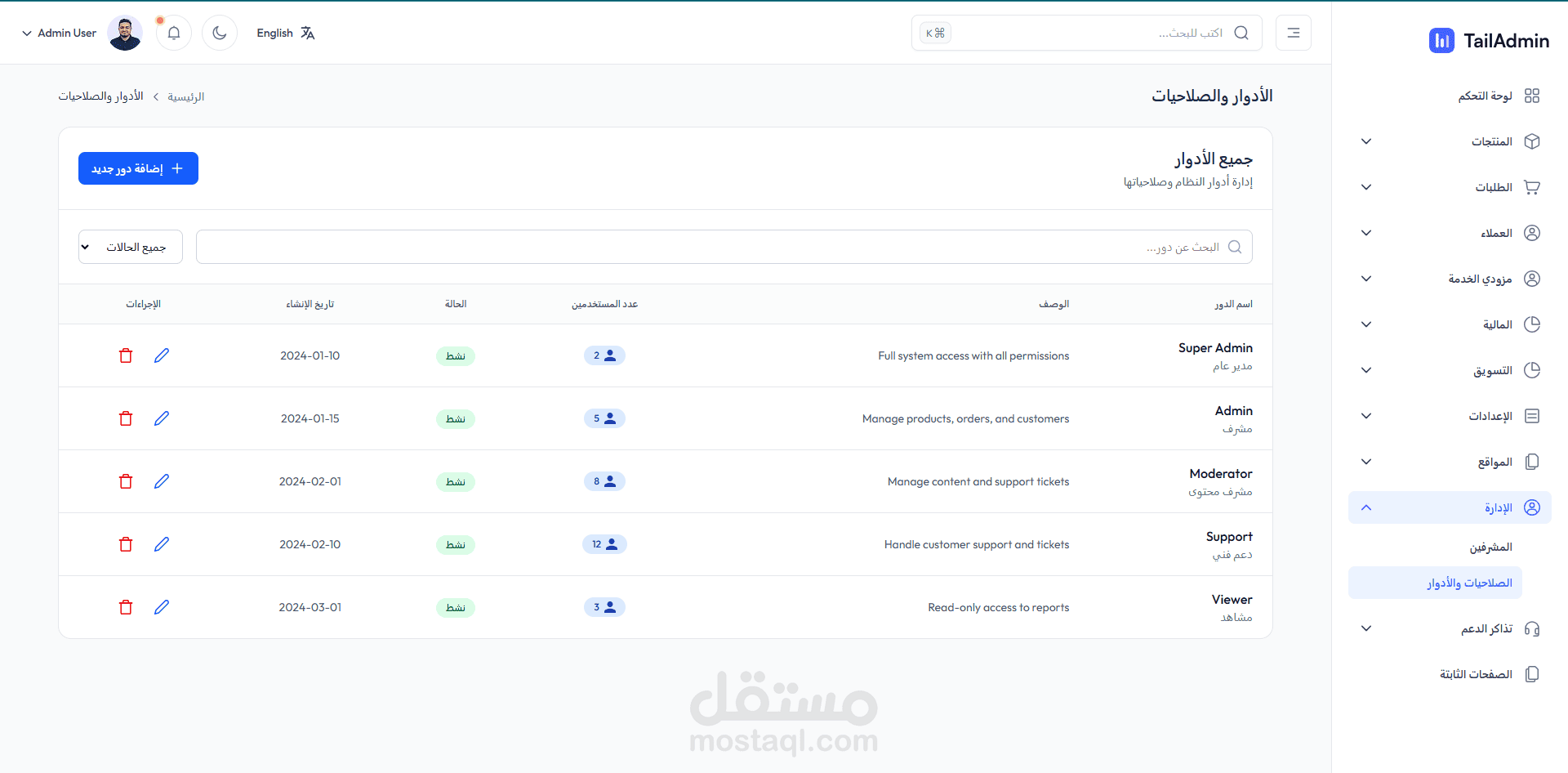
Task: Click the Viewer role trash icon
Action: (x=126, y=607)
